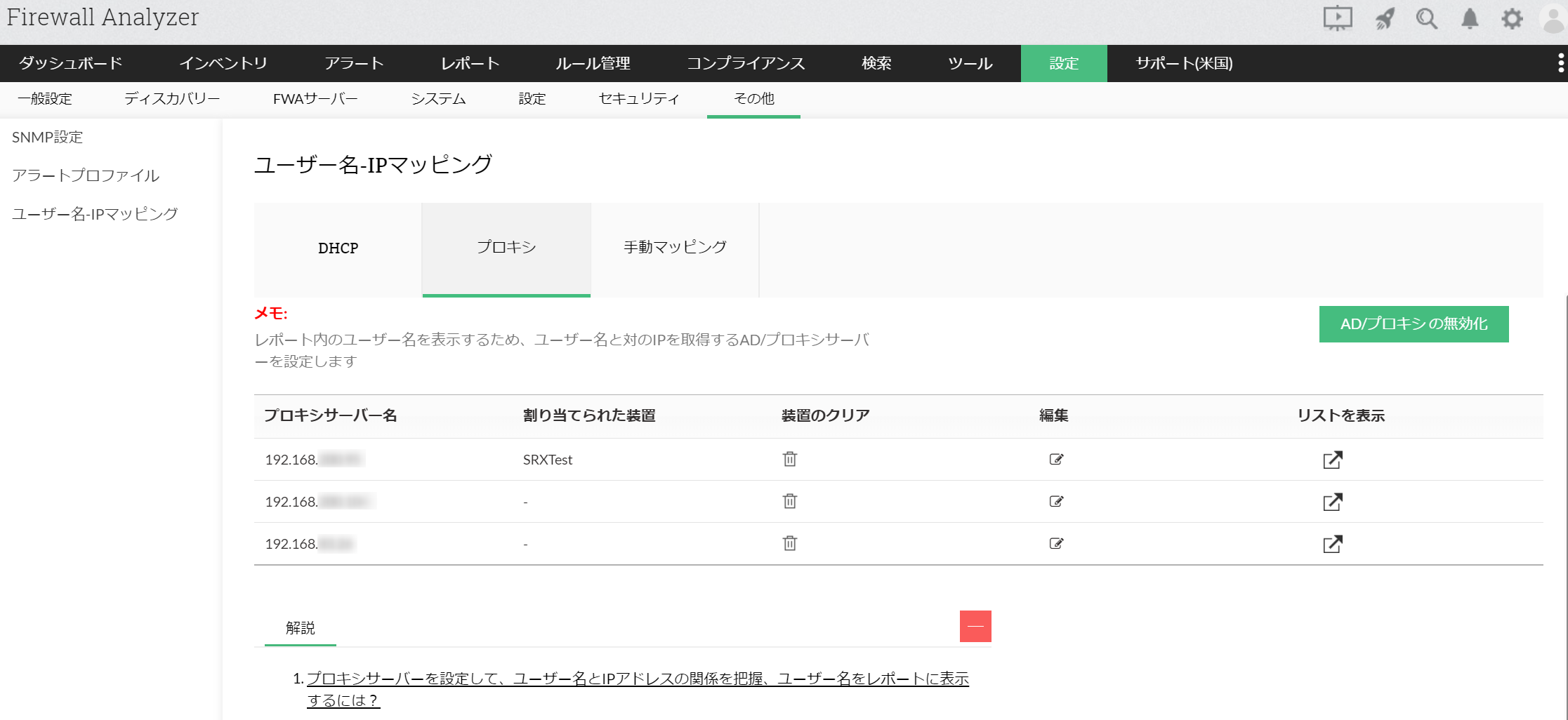
Task: Open the user profile avatar
Action: click(x=1553, y=18)
